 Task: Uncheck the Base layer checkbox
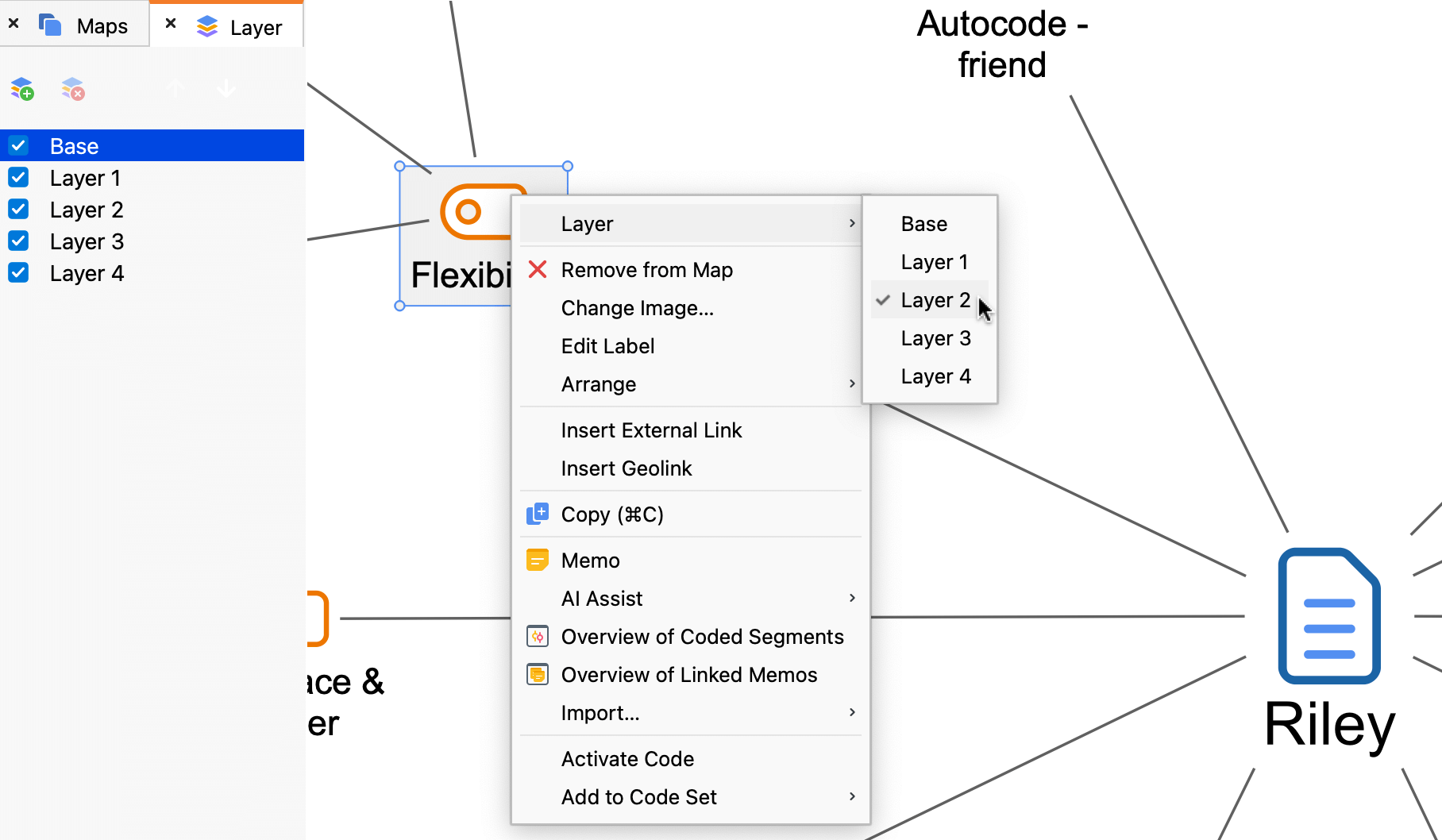coord(18,145)
